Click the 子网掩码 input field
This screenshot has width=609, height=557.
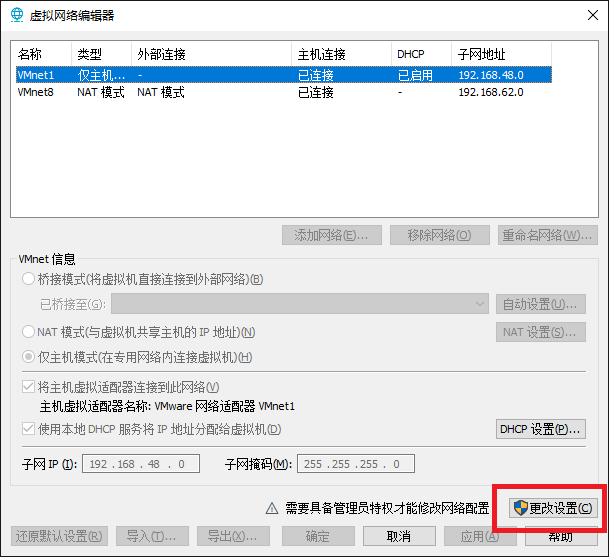pyautogui.click(x=356, y=464)
